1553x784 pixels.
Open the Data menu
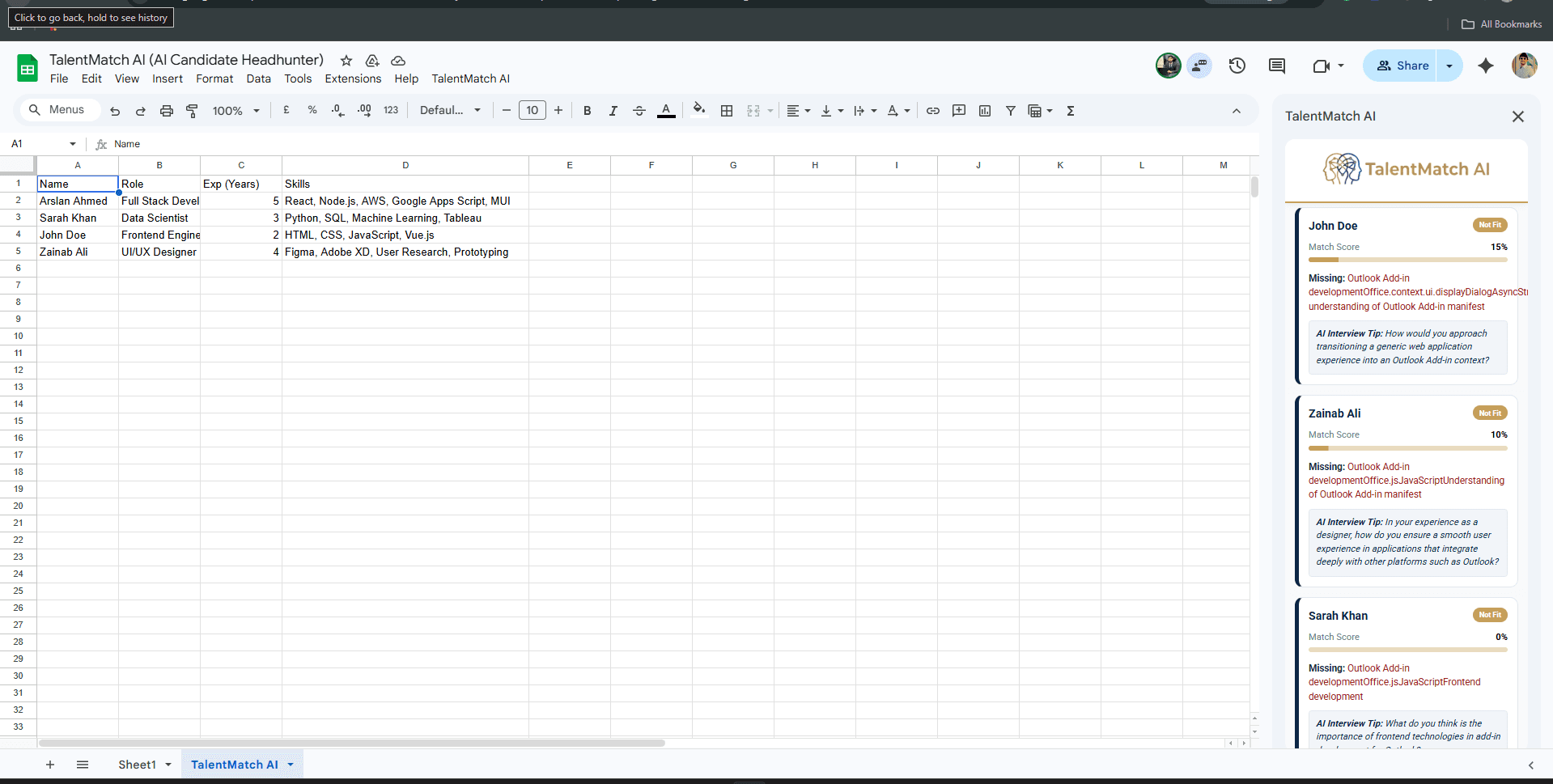pos(259,78)
